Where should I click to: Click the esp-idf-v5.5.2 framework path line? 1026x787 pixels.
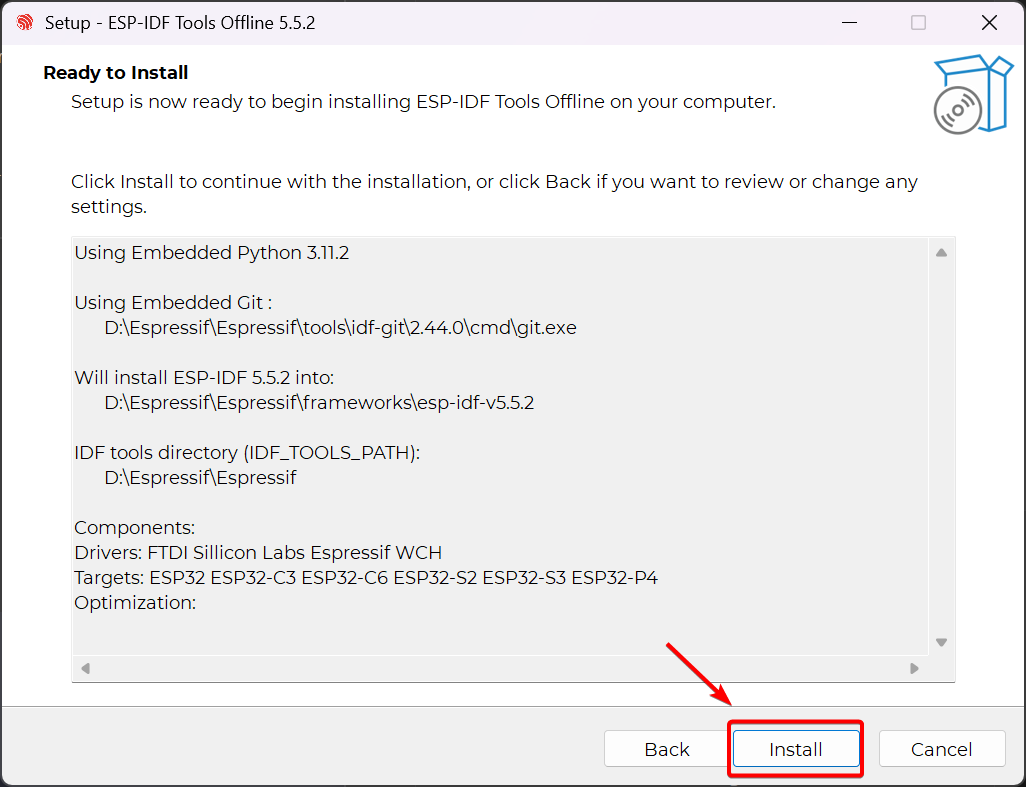319,403
